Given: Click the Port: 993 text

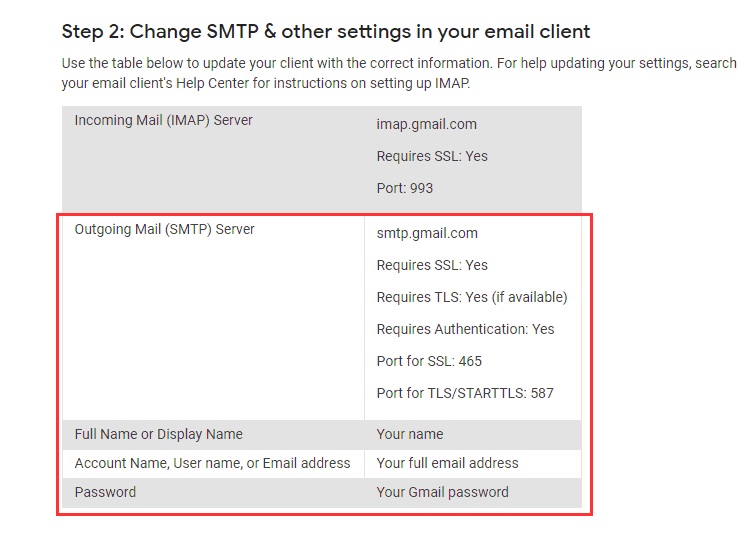Looking at the screenshot, I should pos(404,188).
